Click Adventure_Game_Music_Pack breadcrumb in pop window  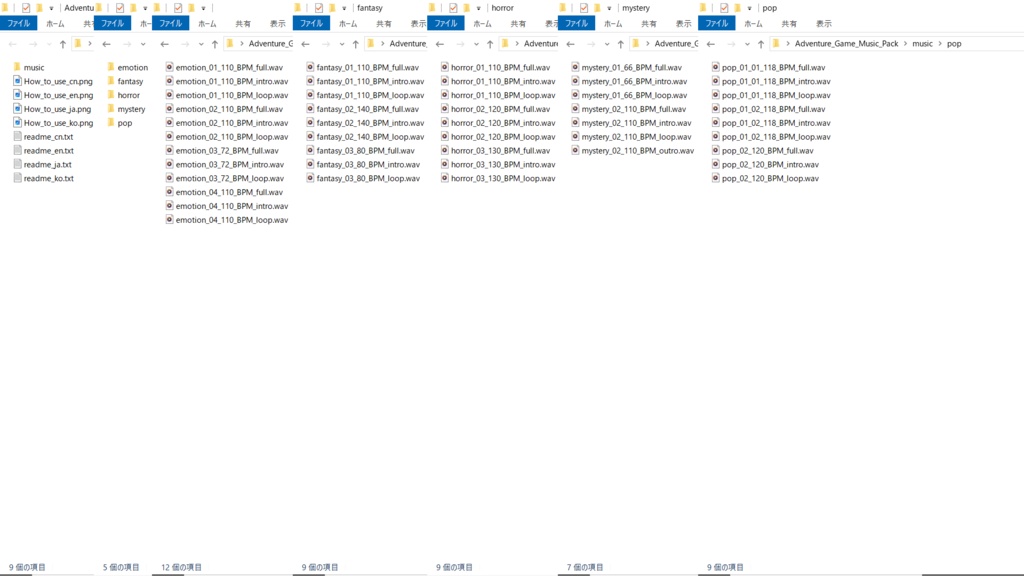[846, 44]
